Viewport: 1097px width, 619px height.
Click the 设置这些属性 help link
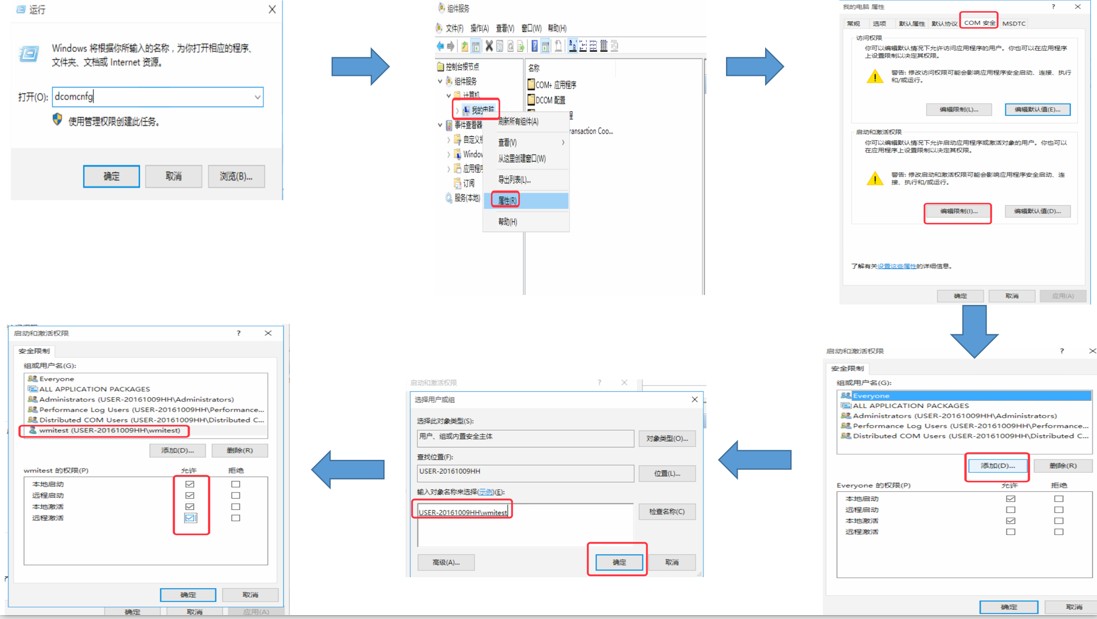(897, 266)
